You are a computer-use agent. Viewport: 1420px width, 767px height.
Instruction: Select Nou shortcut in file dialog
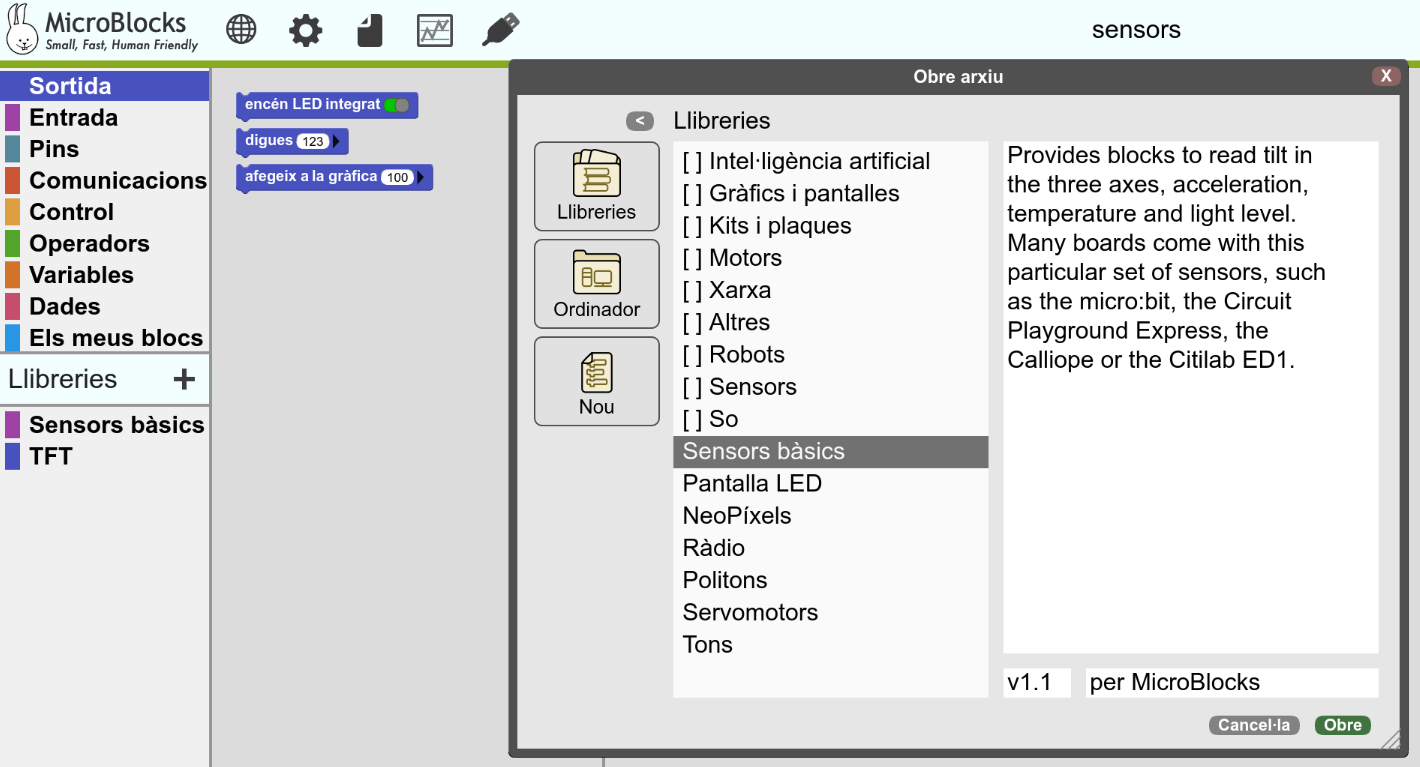(x=597, y=381)
